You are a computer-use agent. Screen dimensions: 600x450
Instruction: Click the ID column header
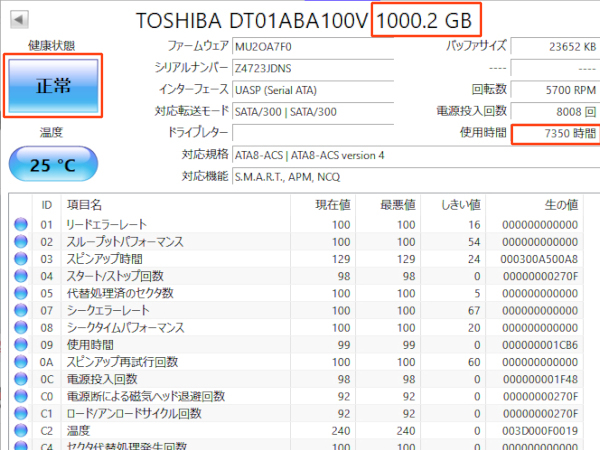click(46, 205)
